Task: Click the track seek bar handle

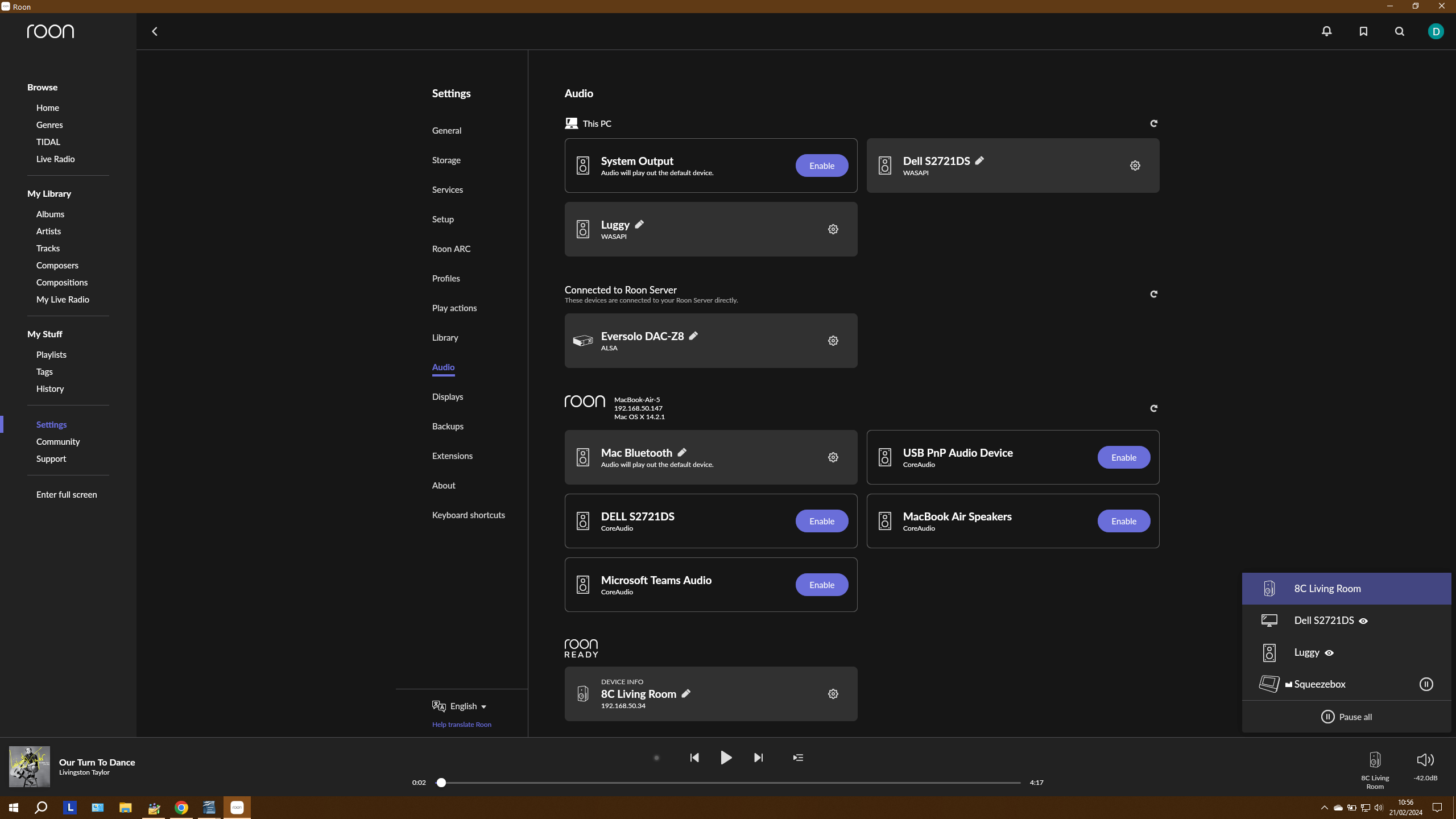Action: click(x=441, y=783)
